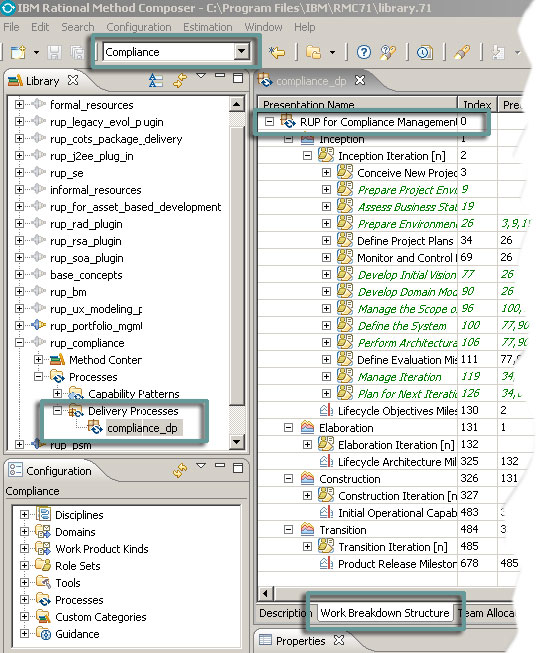The width and height of the screenshot is (539, 653).
Task: Select compliance_dp in Library tree
Action: tap(142, 428)
